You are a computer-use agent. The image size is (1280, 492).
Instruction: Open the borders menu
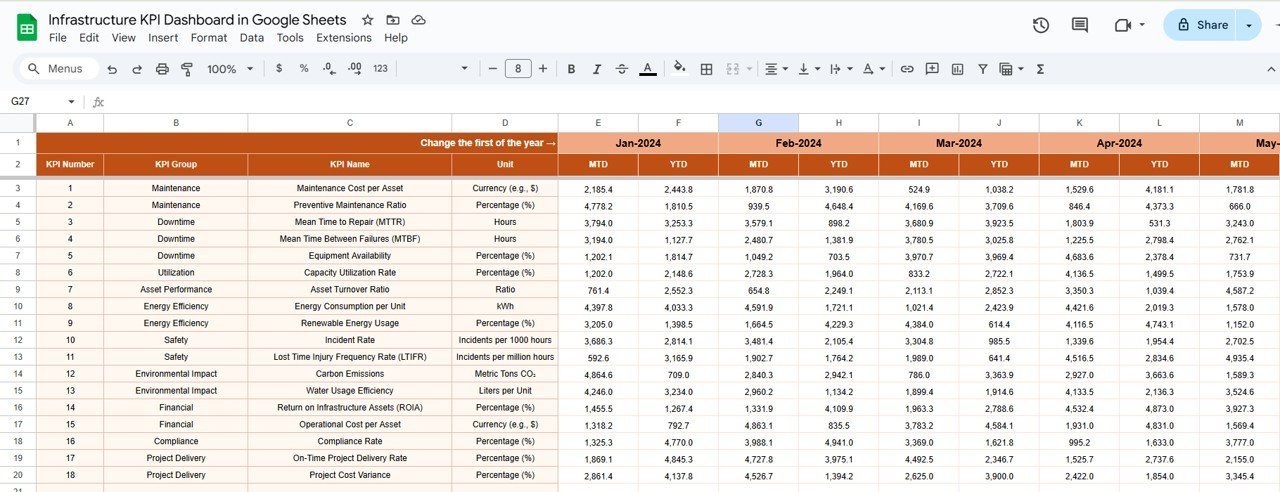tap(706, 69)
